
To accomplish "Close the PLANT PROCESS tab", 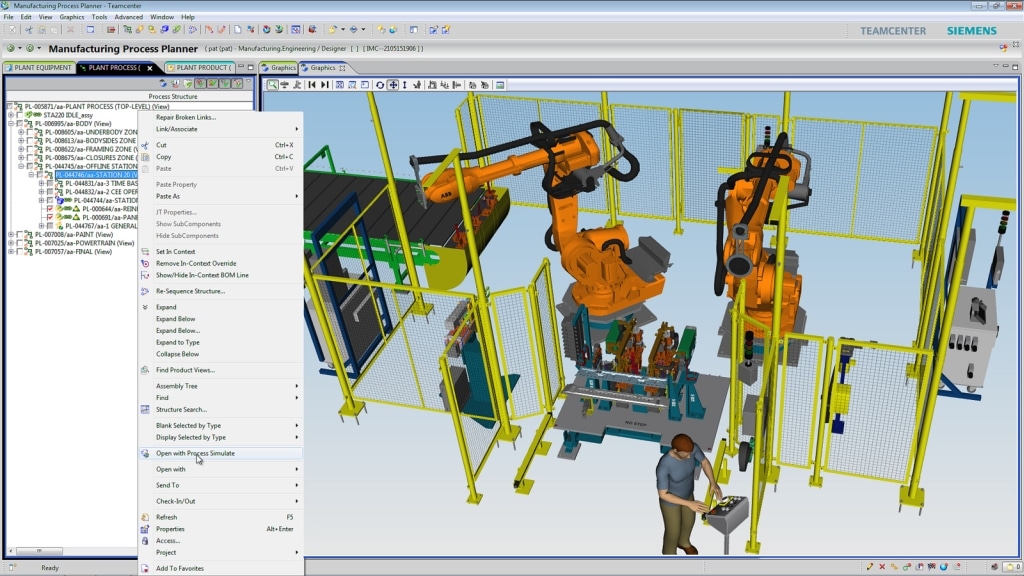I will tap(150, 68).
